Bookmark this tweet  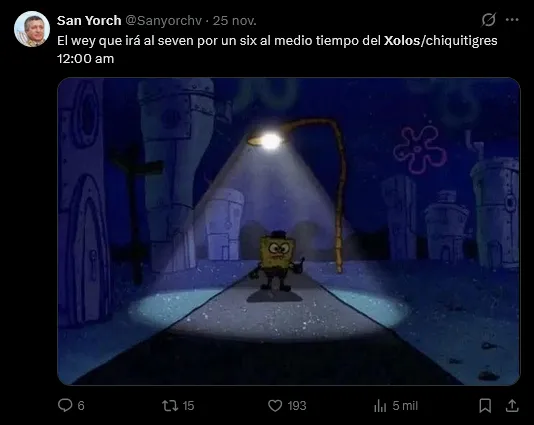pyautogui.click(x=485, y=406)
